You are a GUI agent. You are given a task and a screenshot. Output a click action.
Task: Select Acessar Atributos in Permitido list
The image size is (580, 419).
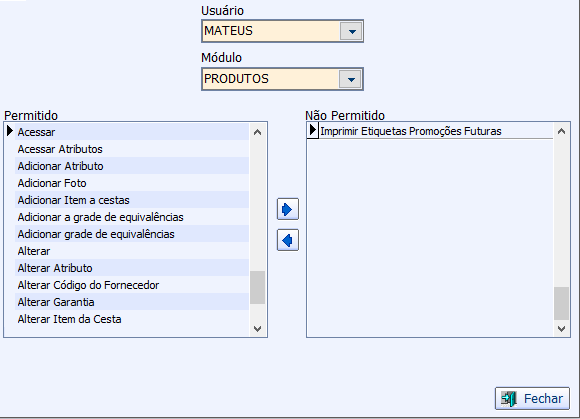[132, 149]
